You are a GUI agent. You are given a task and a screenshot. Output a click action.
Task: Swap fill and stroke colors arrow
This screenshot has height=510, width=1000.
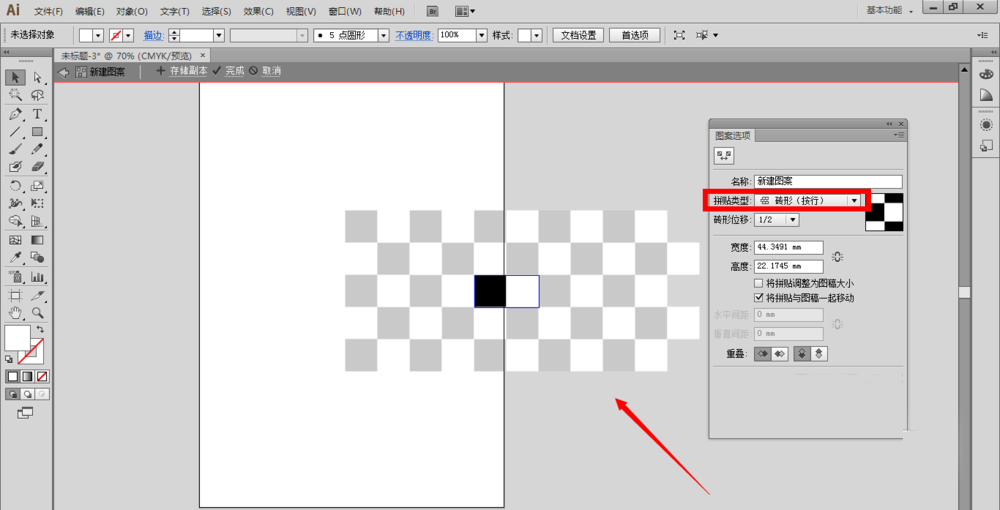point(40,330)
